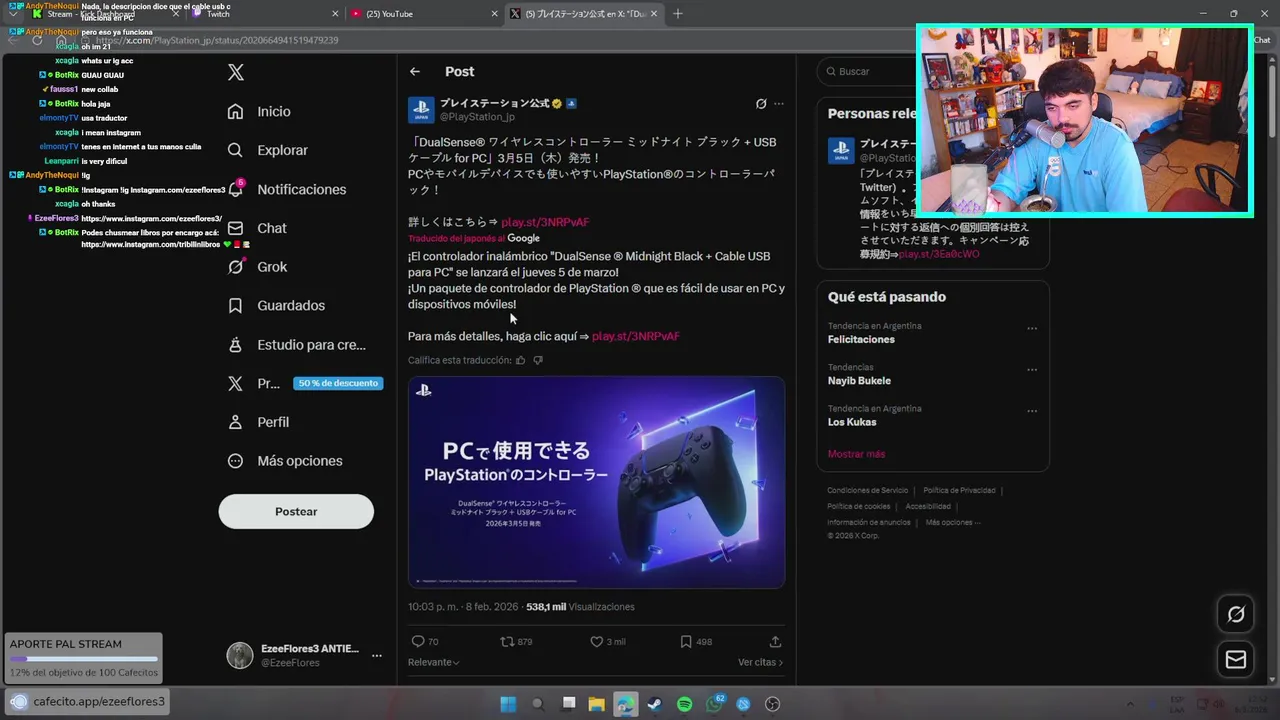Screen dimensions: 1280x720
Task: Open the DualSense controller post image
Action: pos(596,482)
